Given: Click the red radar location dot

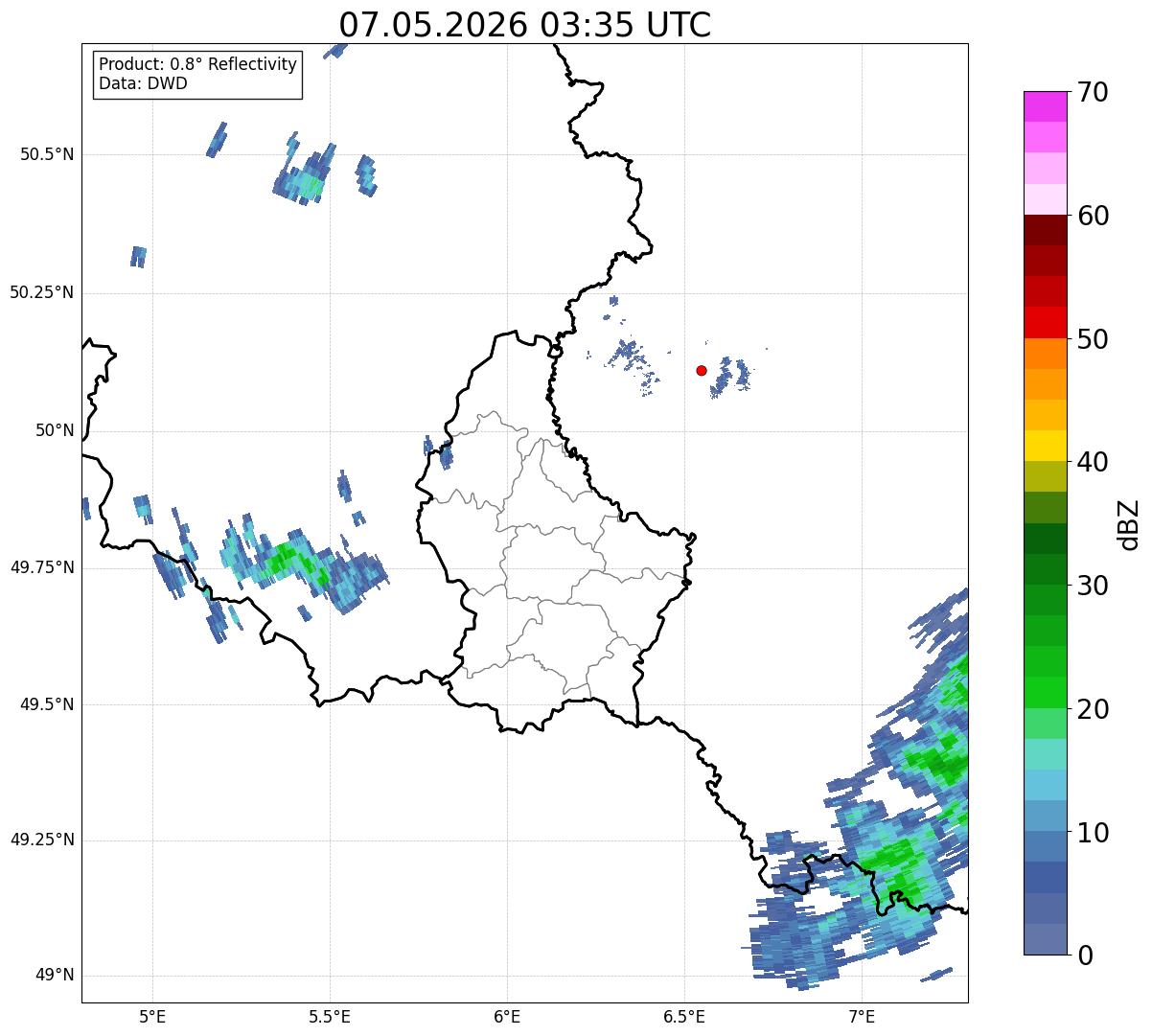Looking at the screenshot, I should [702, 370].
